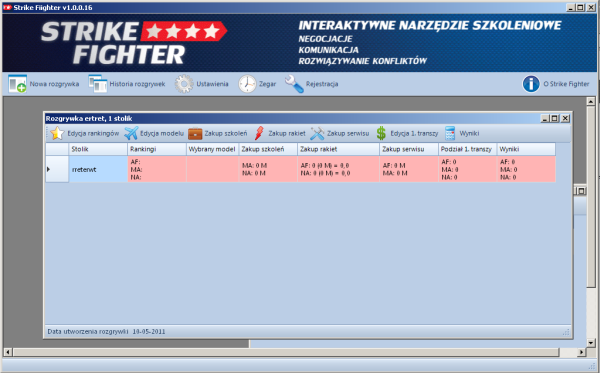
Task: Click the dollar icon for Edycja 1. transzy
Action: pos(381,133)
